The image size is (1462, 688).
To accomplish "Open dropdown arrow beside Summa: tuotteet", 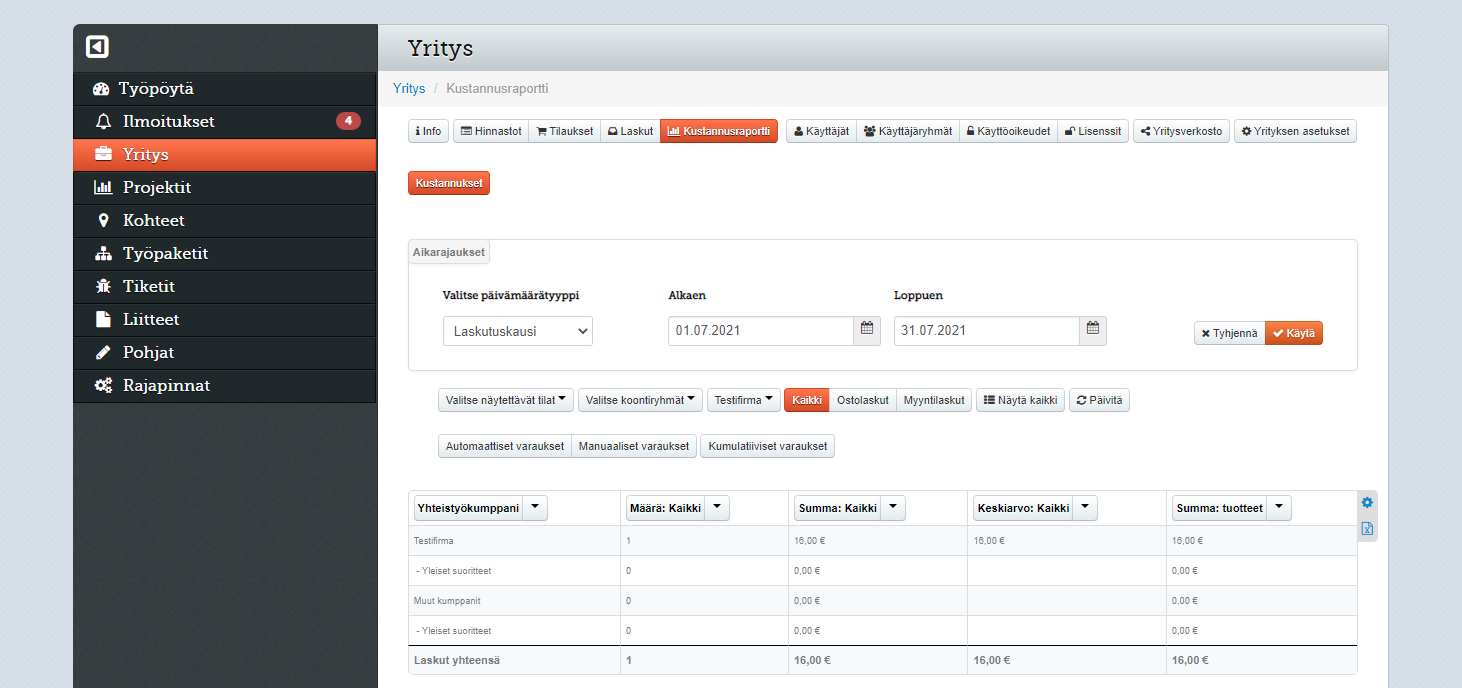I will pos(1280,508).
